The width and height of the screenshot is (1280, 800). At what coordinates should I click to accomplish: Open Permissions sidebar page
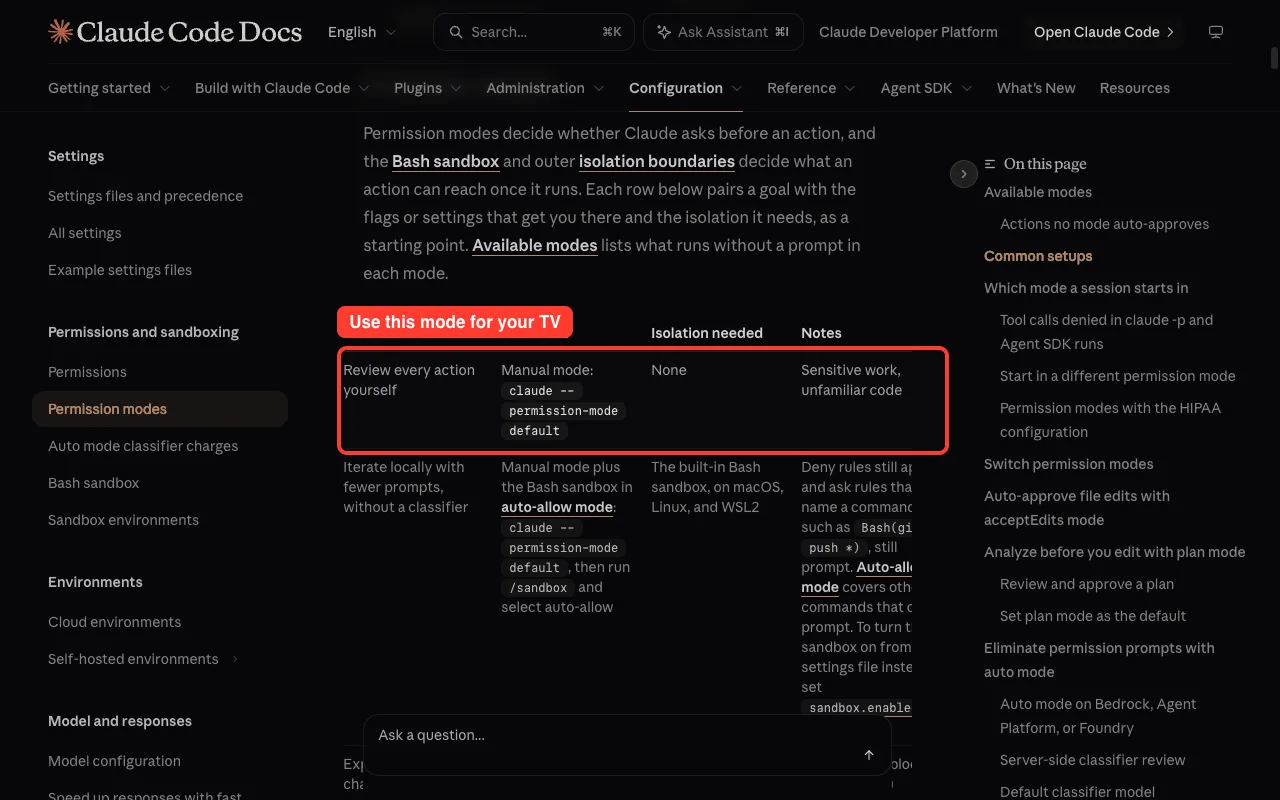88,372
